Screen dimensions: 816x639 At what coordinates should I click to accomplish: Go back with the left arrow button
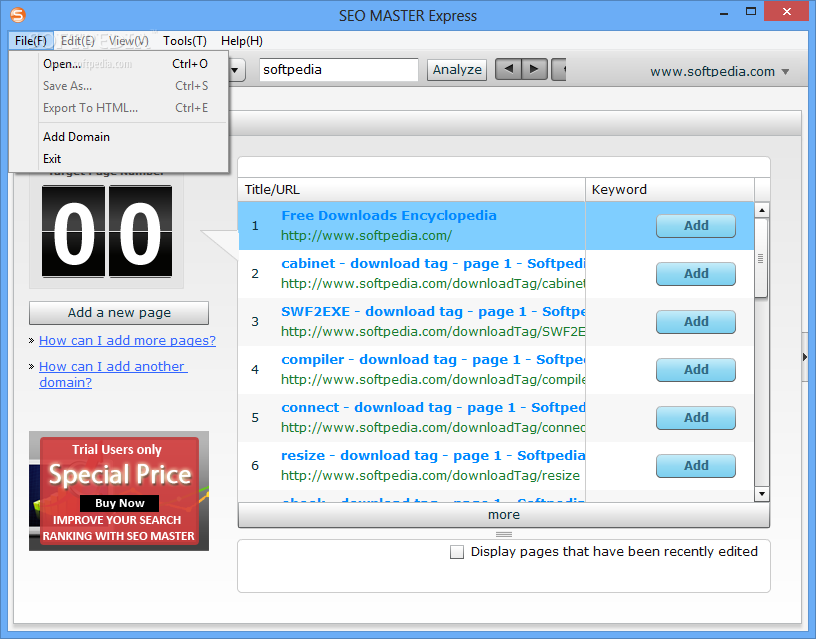[508, 69]
